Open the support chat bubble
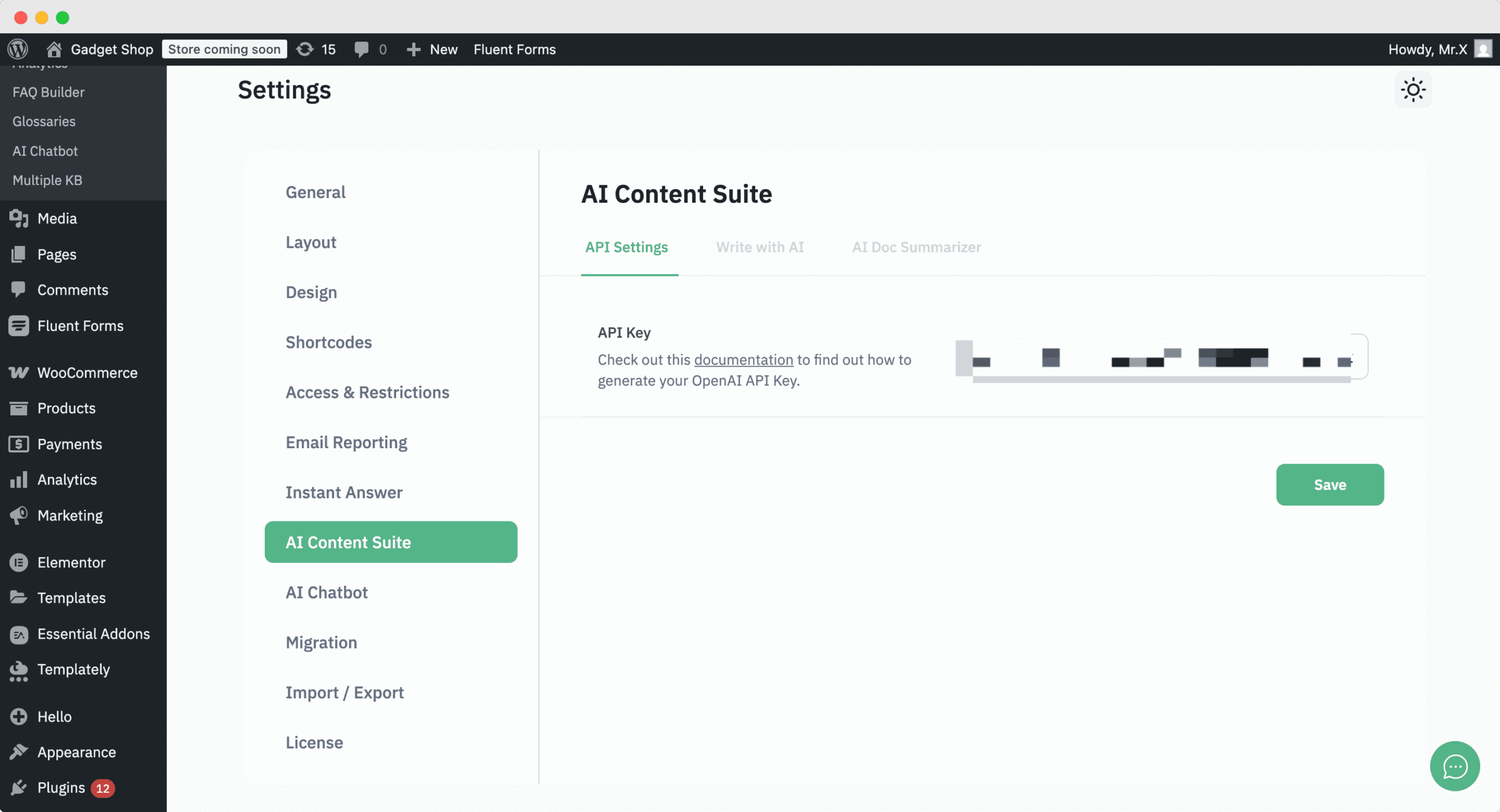Screen dimensions: 1500x812 (1454, 766)
